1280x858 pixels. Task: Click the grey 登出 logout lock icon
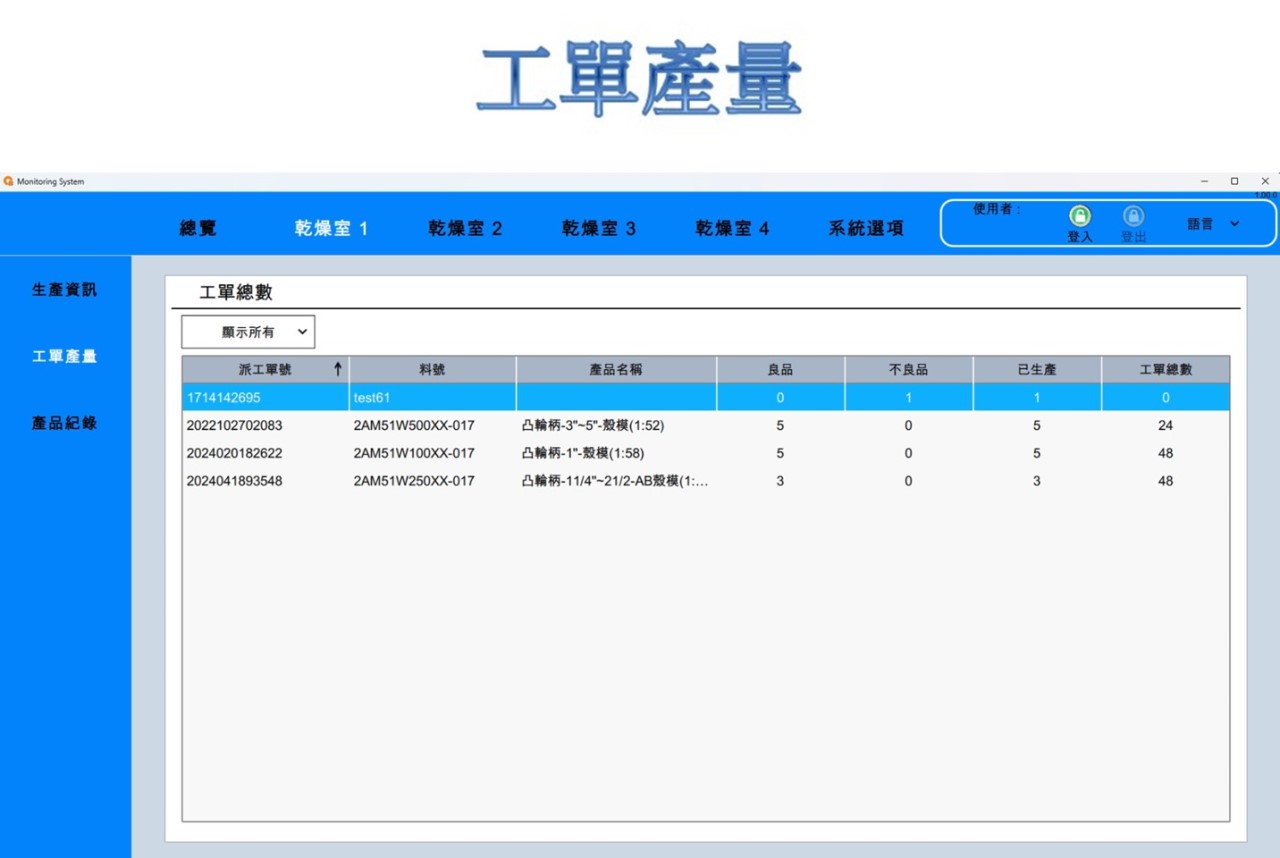[x=1133, y=216]
